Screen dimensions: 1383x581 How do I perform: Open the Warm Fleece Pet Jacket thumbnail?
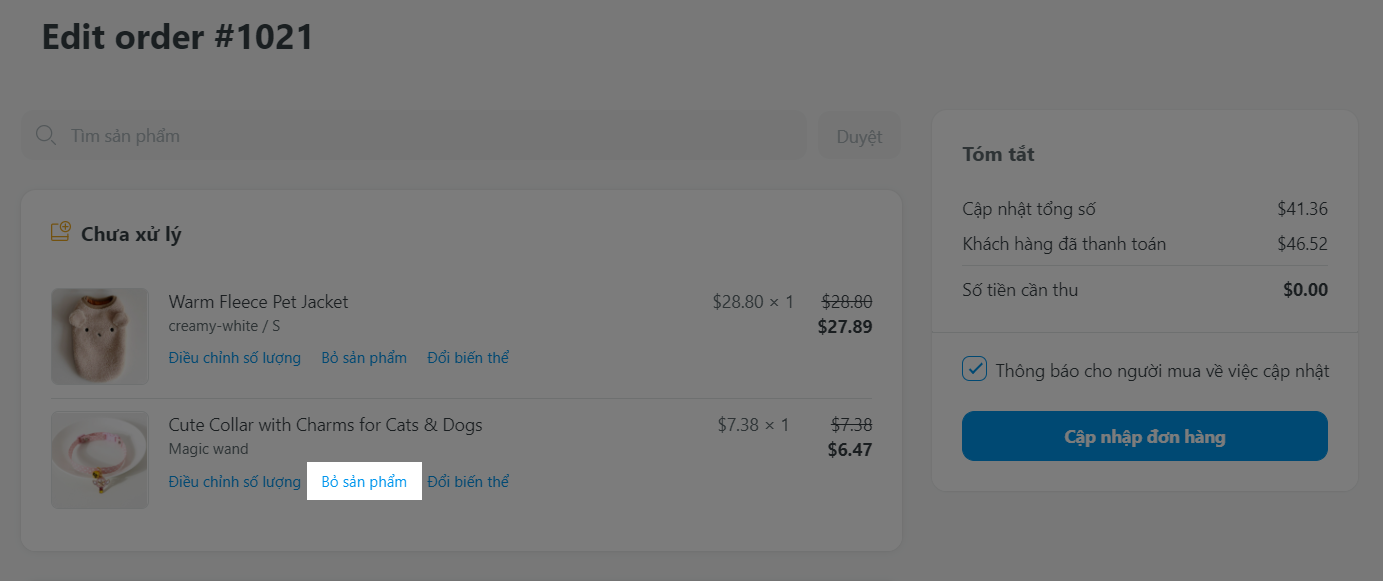click(x=100, y=336)
